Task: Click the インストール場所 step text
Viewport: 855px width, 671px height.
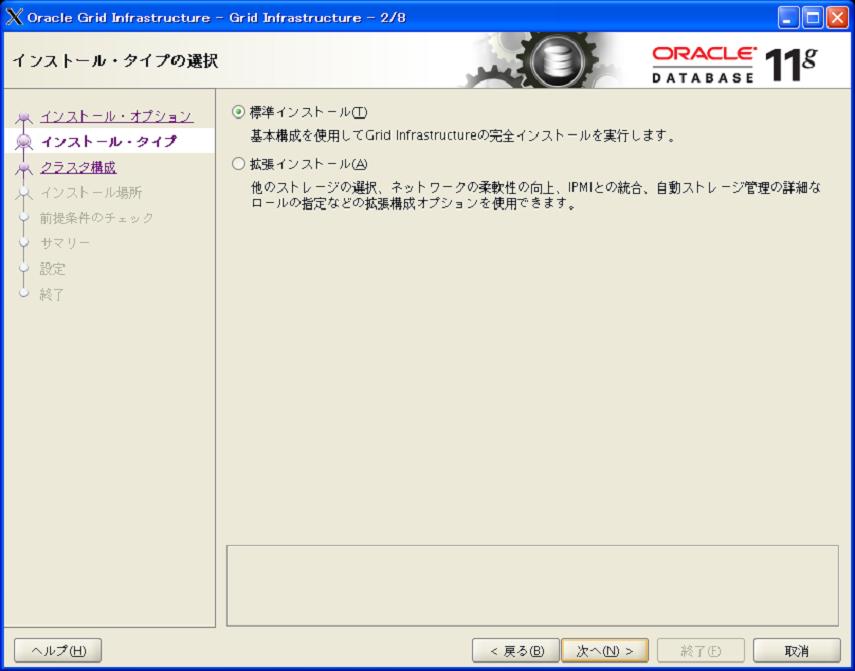Action: [91, 192]
